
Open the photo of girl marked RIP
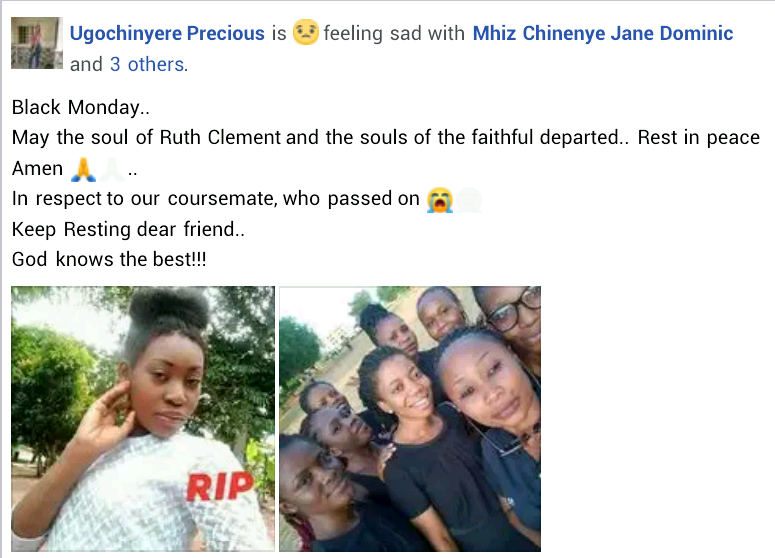[143, 419]
